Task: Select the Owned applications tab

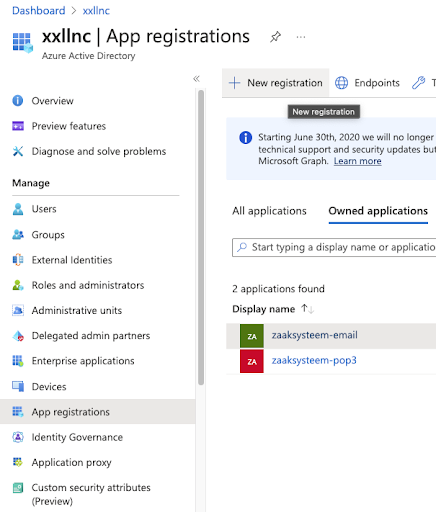Action: click(378, 211)
